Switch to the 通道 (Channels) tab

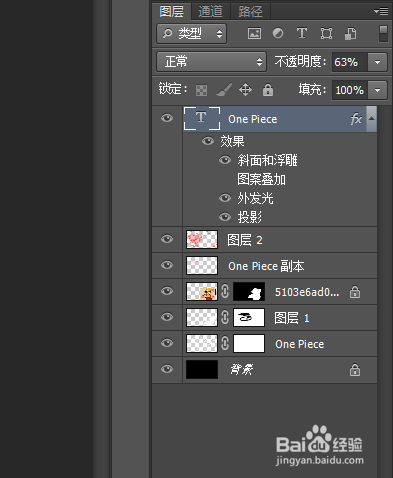coord(211,12)
